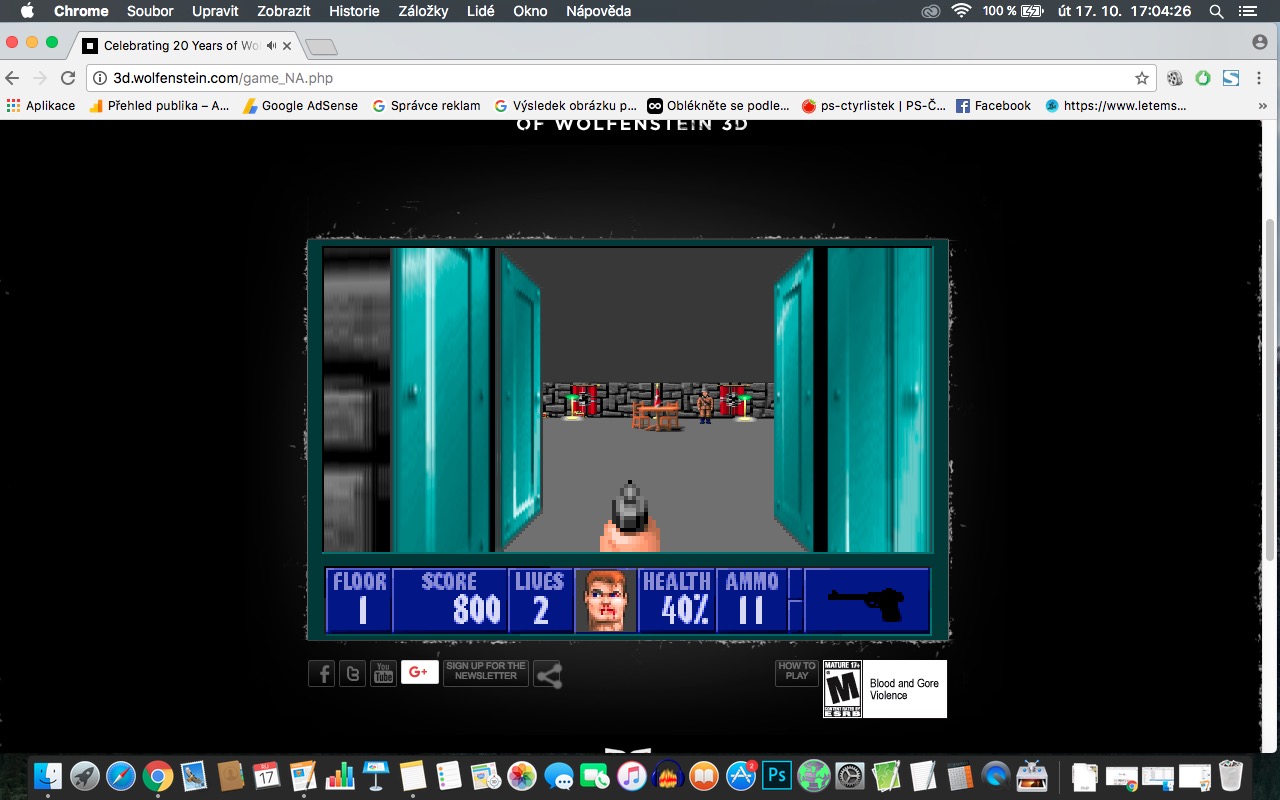Open Calendar from the Dock
The width and height of the screenshot is (1280, 800).
click(x=266, y=776)
